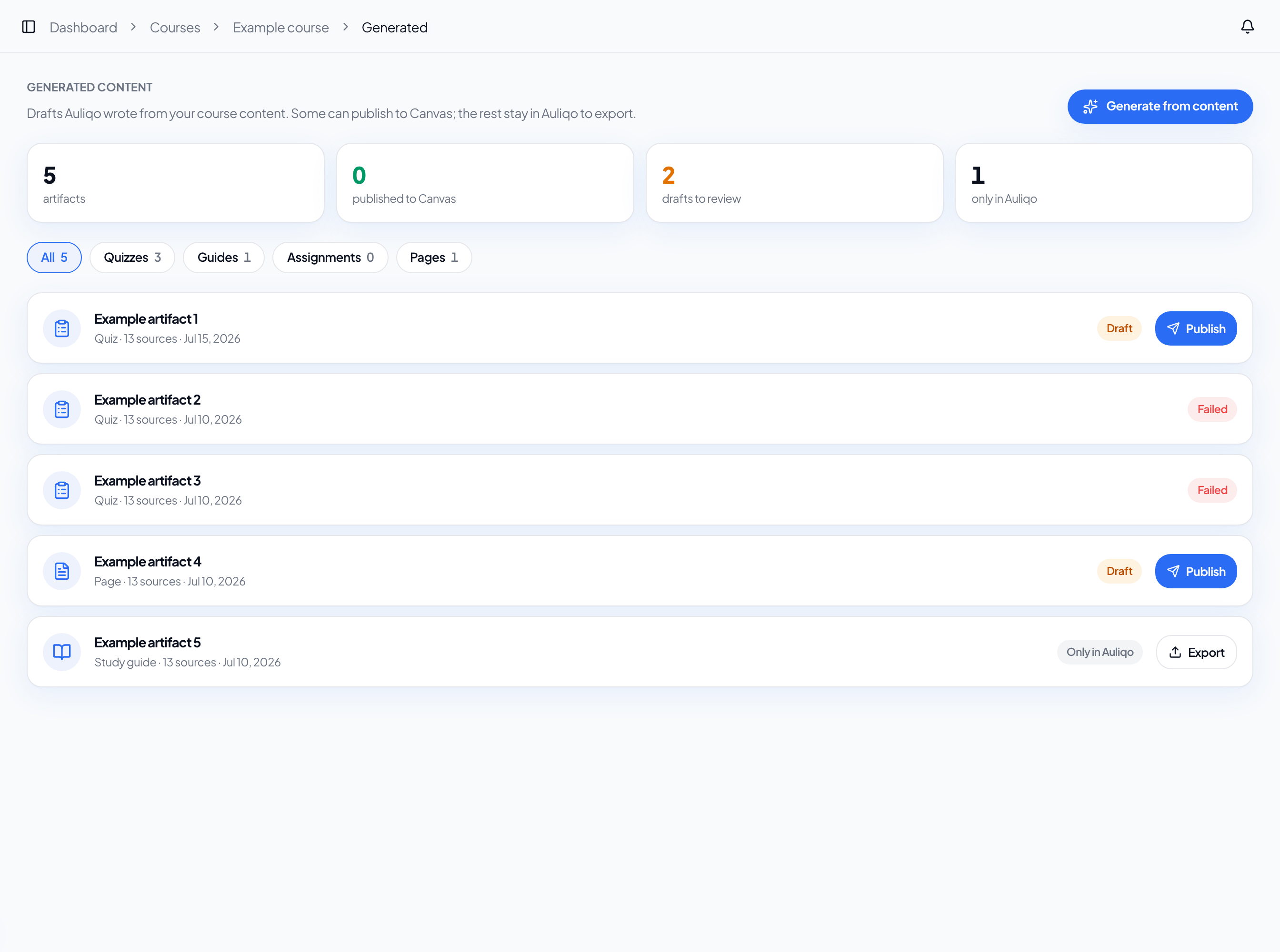Click the drafts to review stat card
The image size is (1280, 952).
click(794, 183)
